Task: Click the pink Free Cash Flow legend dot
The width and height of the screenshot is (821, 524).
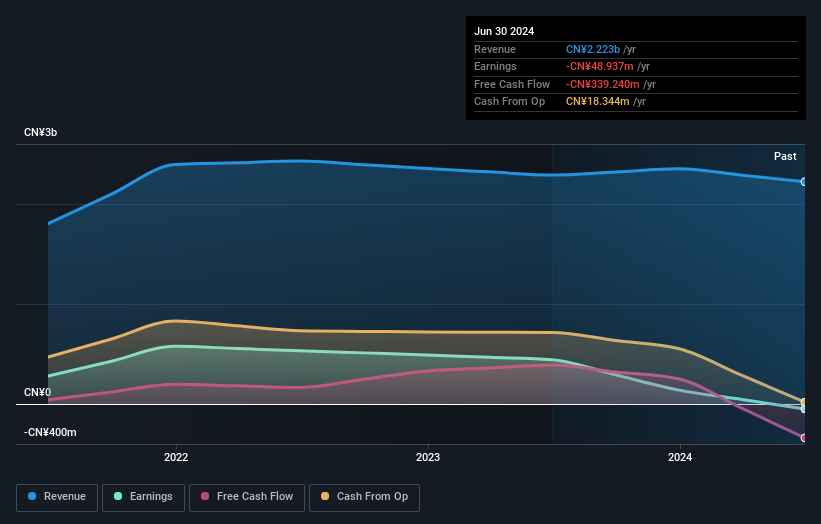Action: pyautogui.click(x=205, y=496)
